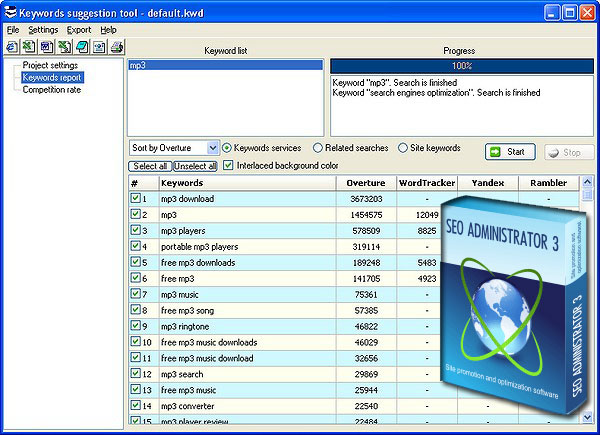Select the Related searches radio button
This screenshot has width=600, height=435.
point(318,148)
